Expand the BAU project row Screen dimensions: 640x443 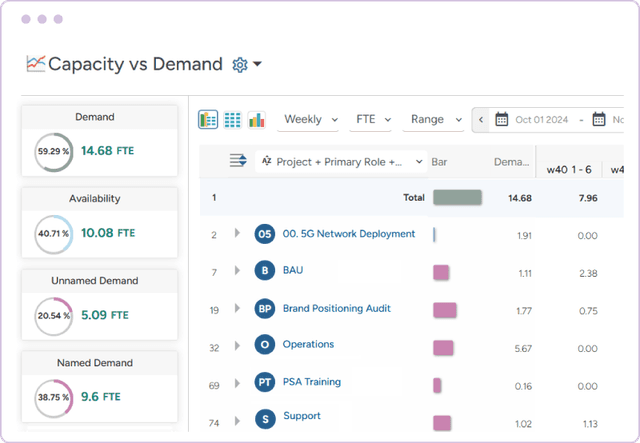click(x=238, y=271)
